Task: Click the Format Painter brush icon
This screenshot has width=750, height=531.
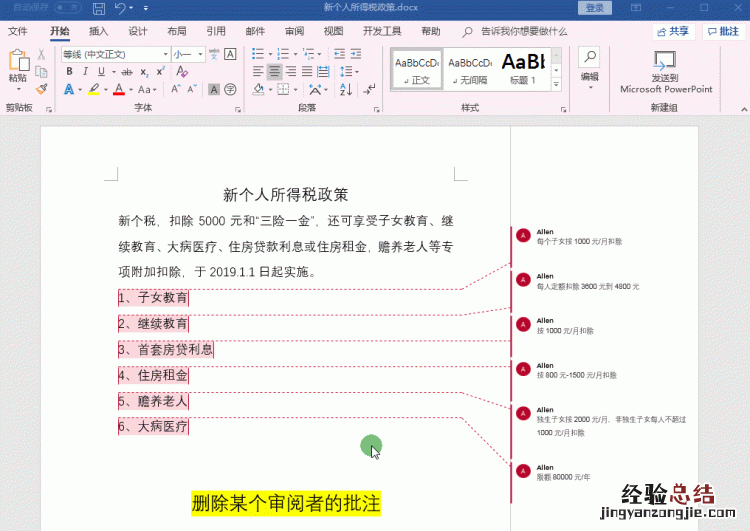Action: coord(42,89)
